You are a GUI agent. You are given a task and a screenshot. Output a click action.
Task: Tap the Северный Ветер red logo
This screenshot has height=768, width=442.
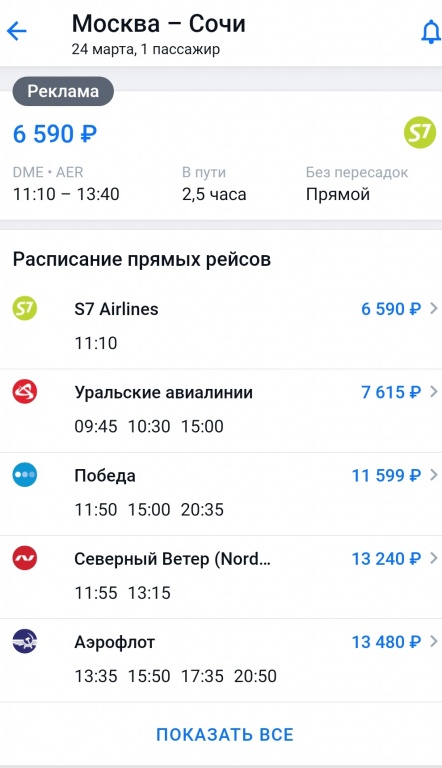click(x=25, y=558)
